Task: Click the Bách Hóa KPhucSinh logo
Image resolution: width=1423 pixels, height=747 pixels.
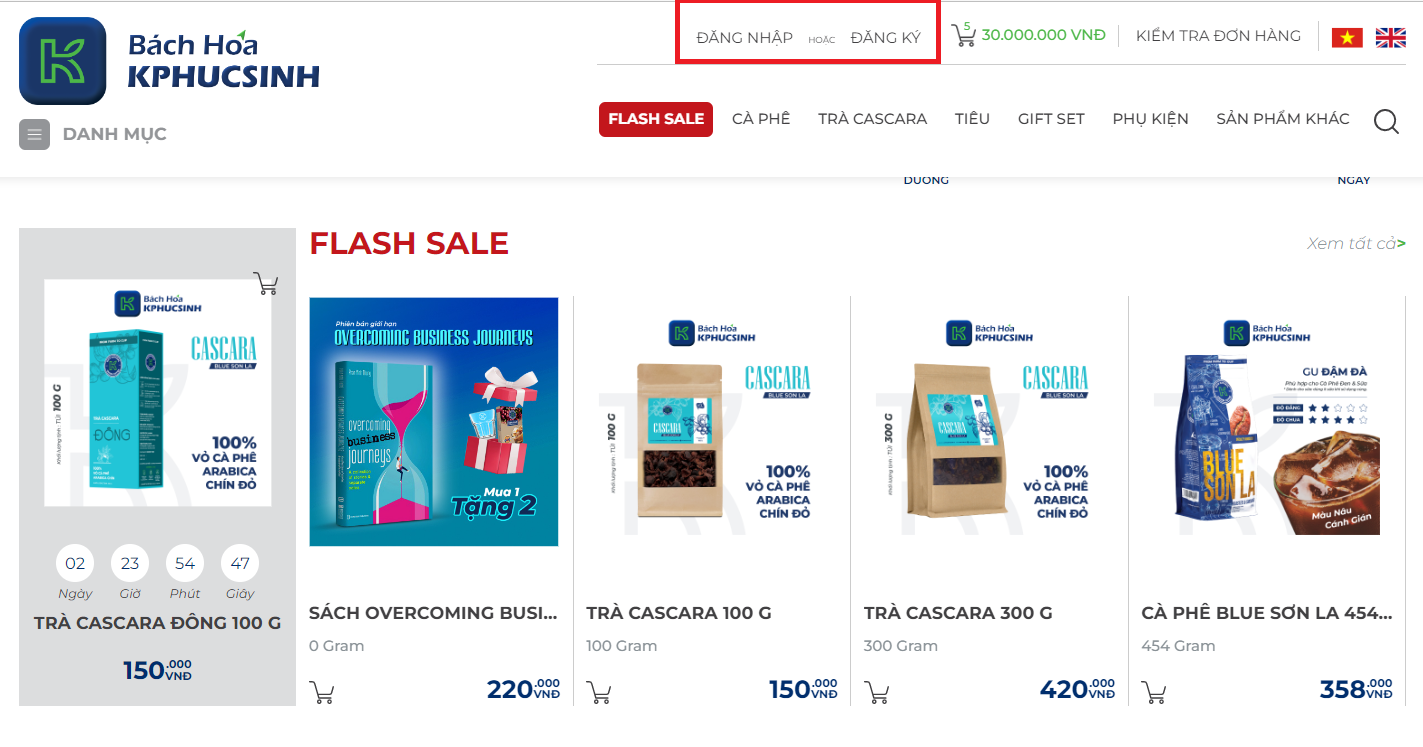Action: [x=170, y=61]
